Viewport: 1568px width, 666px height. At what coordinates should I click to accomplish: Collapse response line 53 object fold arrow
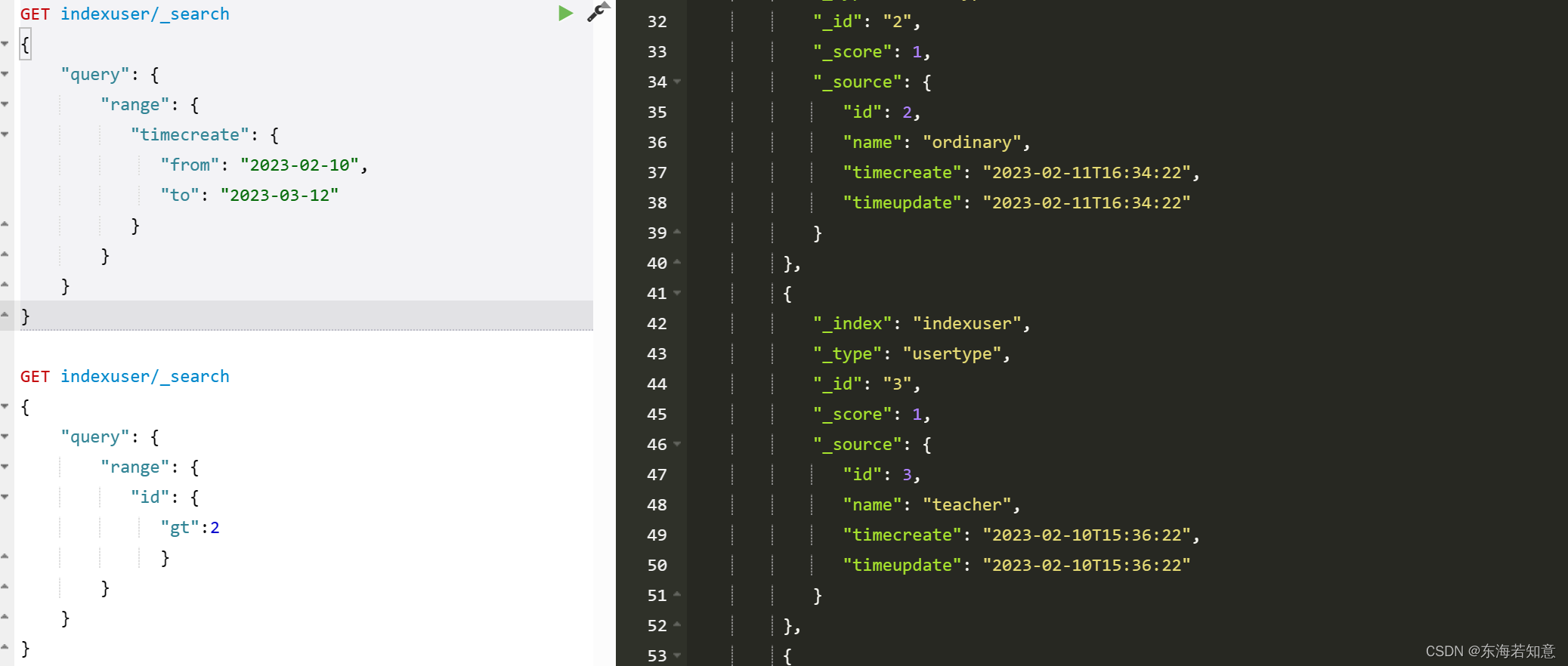tap(677, 655)
